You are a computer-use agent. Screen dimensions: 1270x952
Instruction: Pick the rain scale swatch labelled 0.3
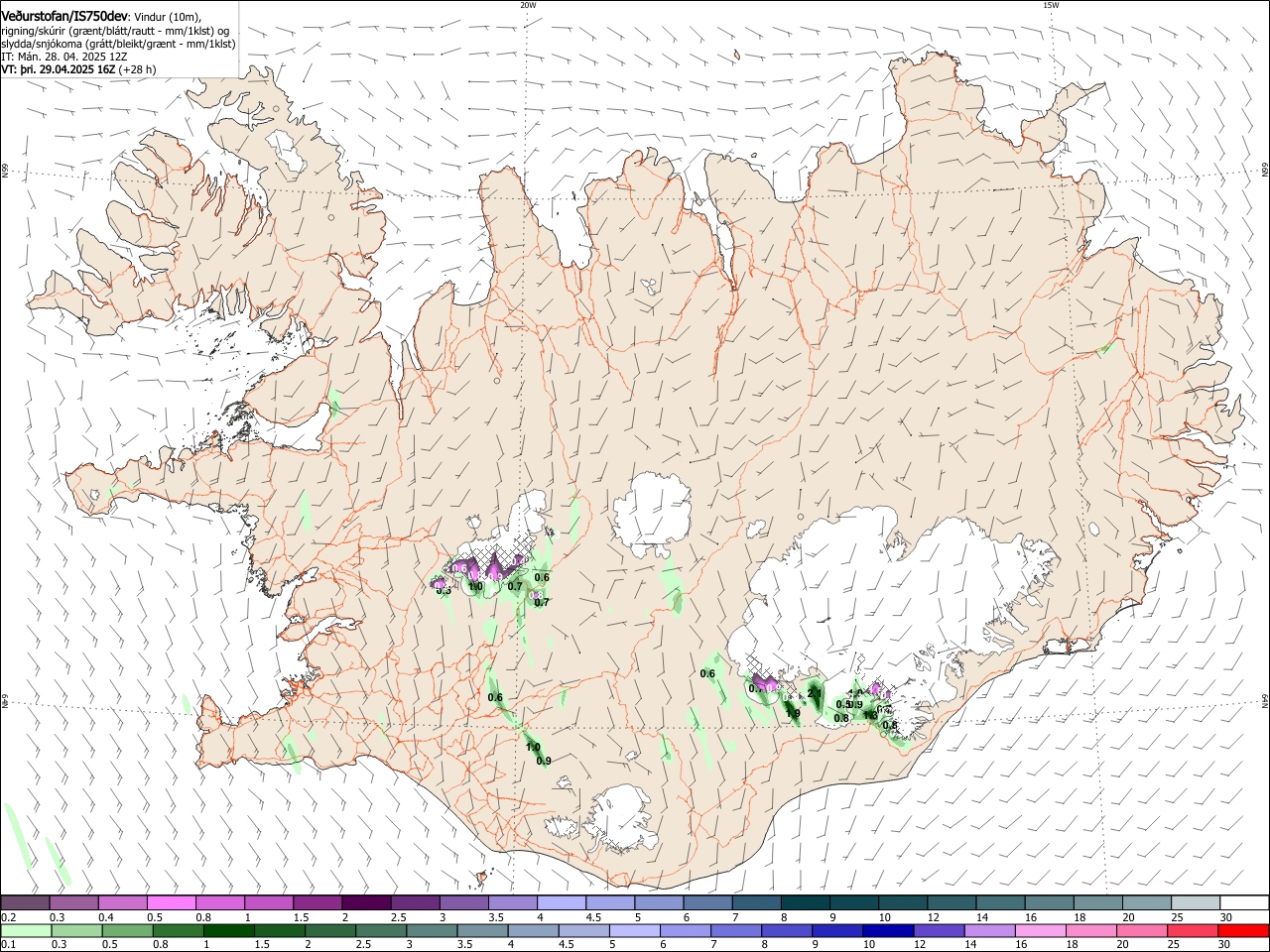pyautogui.click(x=76, y=931)
